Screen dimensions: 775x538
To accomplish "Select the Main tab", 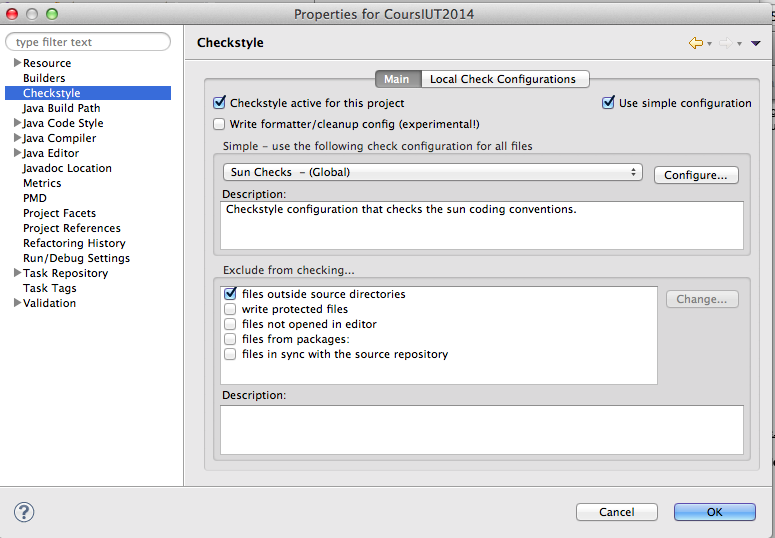I will click(x=397, y=79).
